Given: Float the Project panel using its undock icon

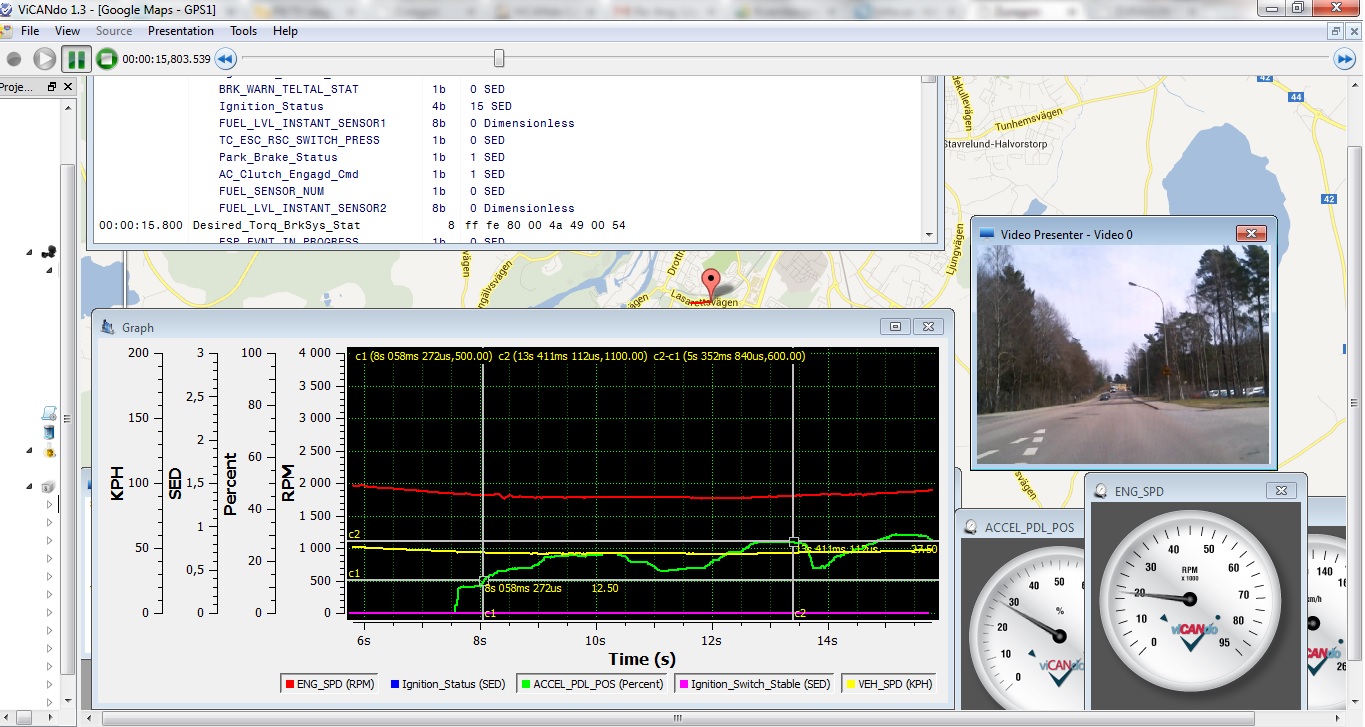Looking at the screenshot, I should click(52, 87).
